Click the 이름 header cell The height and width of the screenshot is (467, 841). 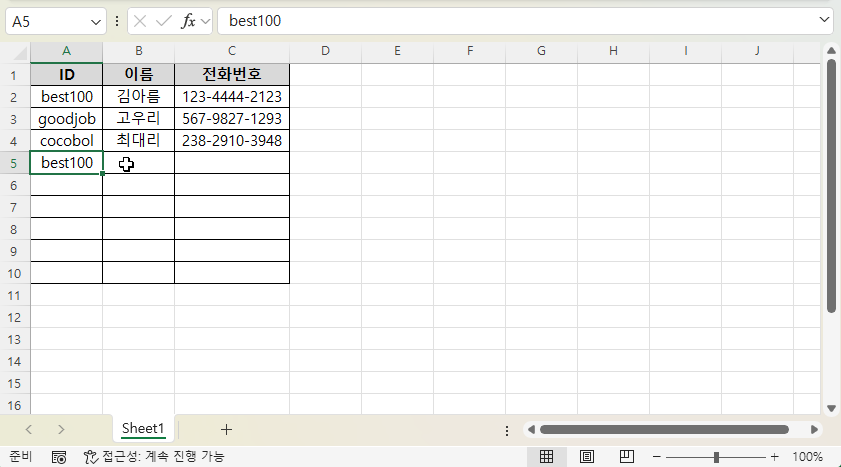138,75
